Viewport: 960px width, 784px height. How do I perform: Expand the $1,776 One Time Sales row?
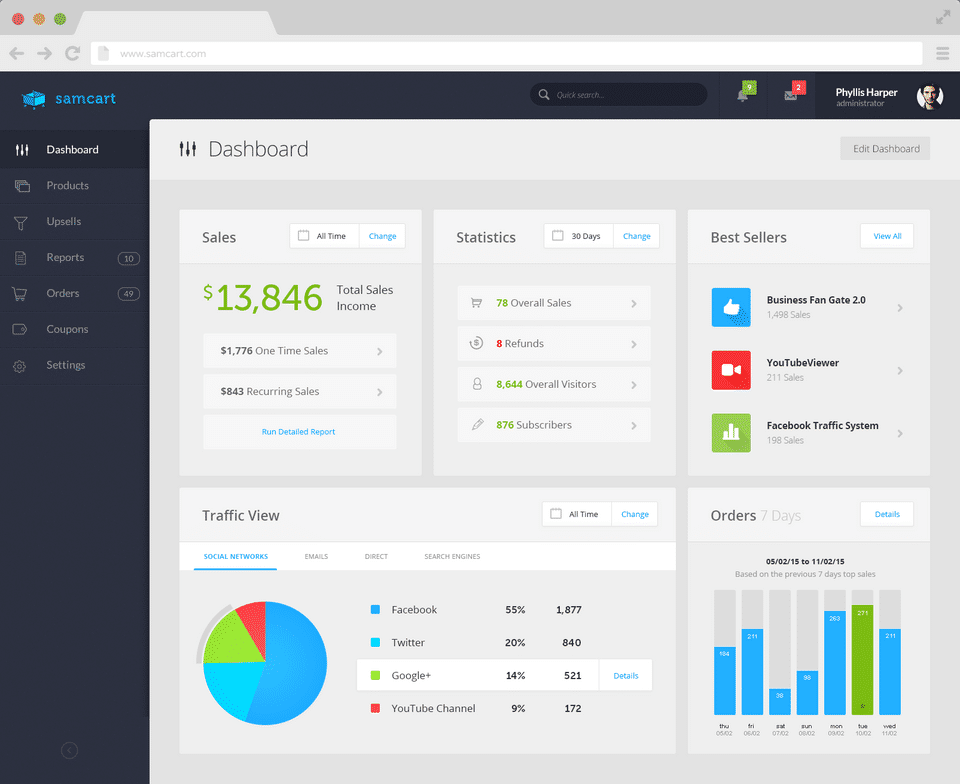coord(299,351)
